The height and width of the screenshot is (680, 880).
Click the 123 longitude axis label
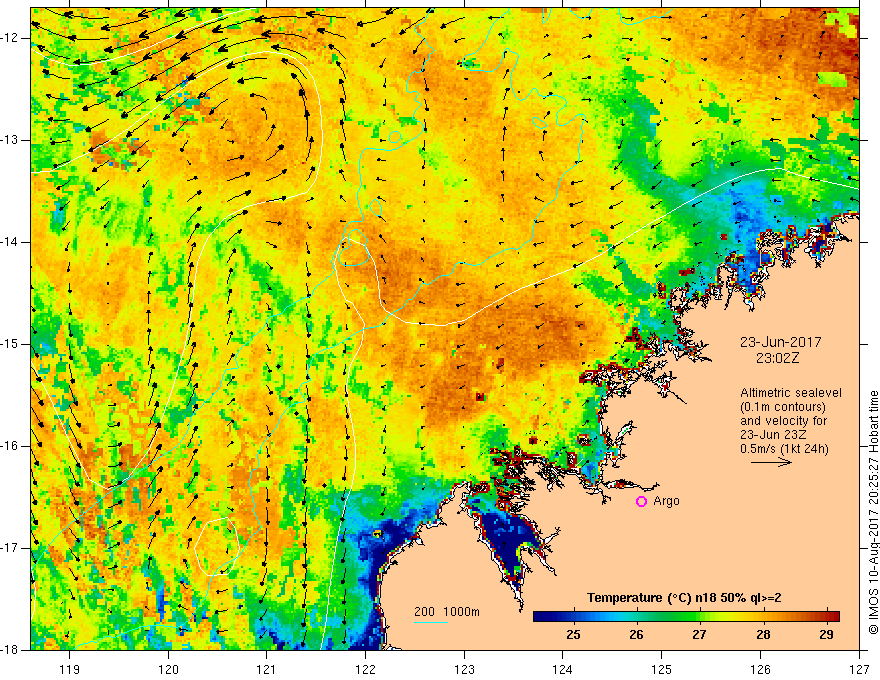pos(464,669)
